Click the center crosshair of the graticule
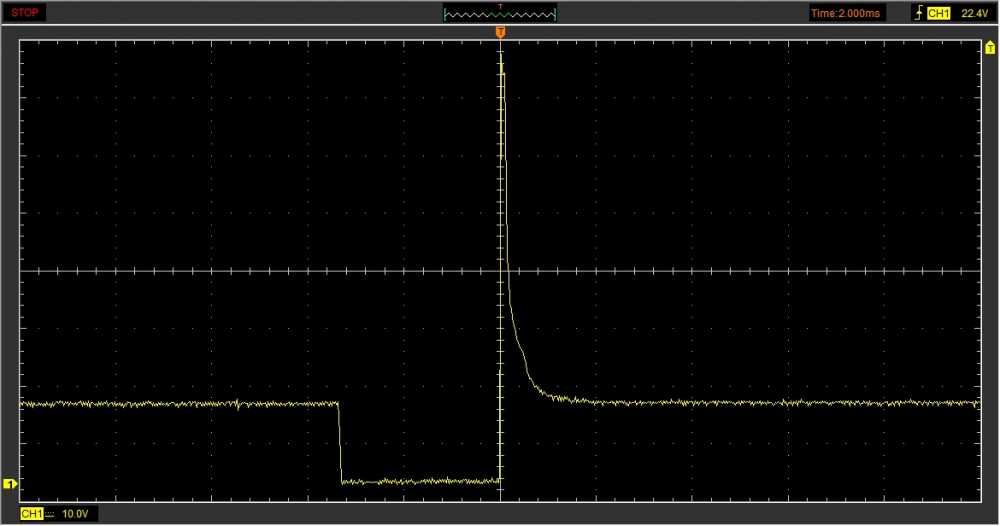 [x=500, y=271]
